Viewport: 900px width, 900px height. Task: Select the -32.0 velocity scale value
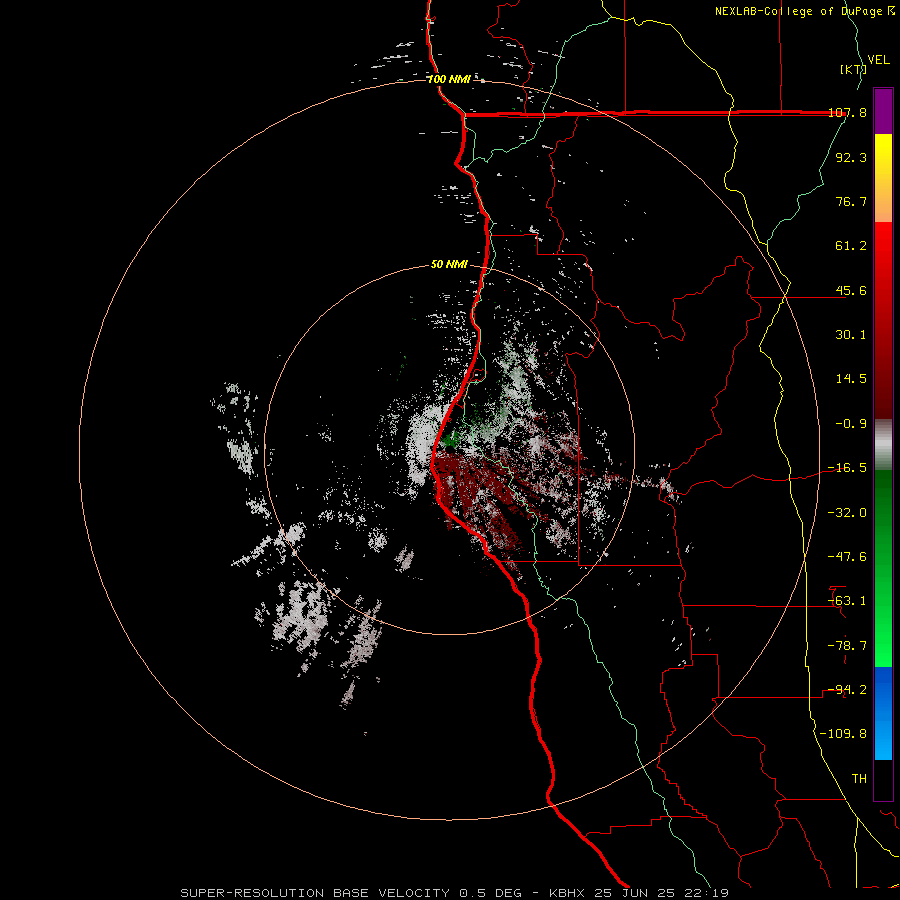pos(847,513)
